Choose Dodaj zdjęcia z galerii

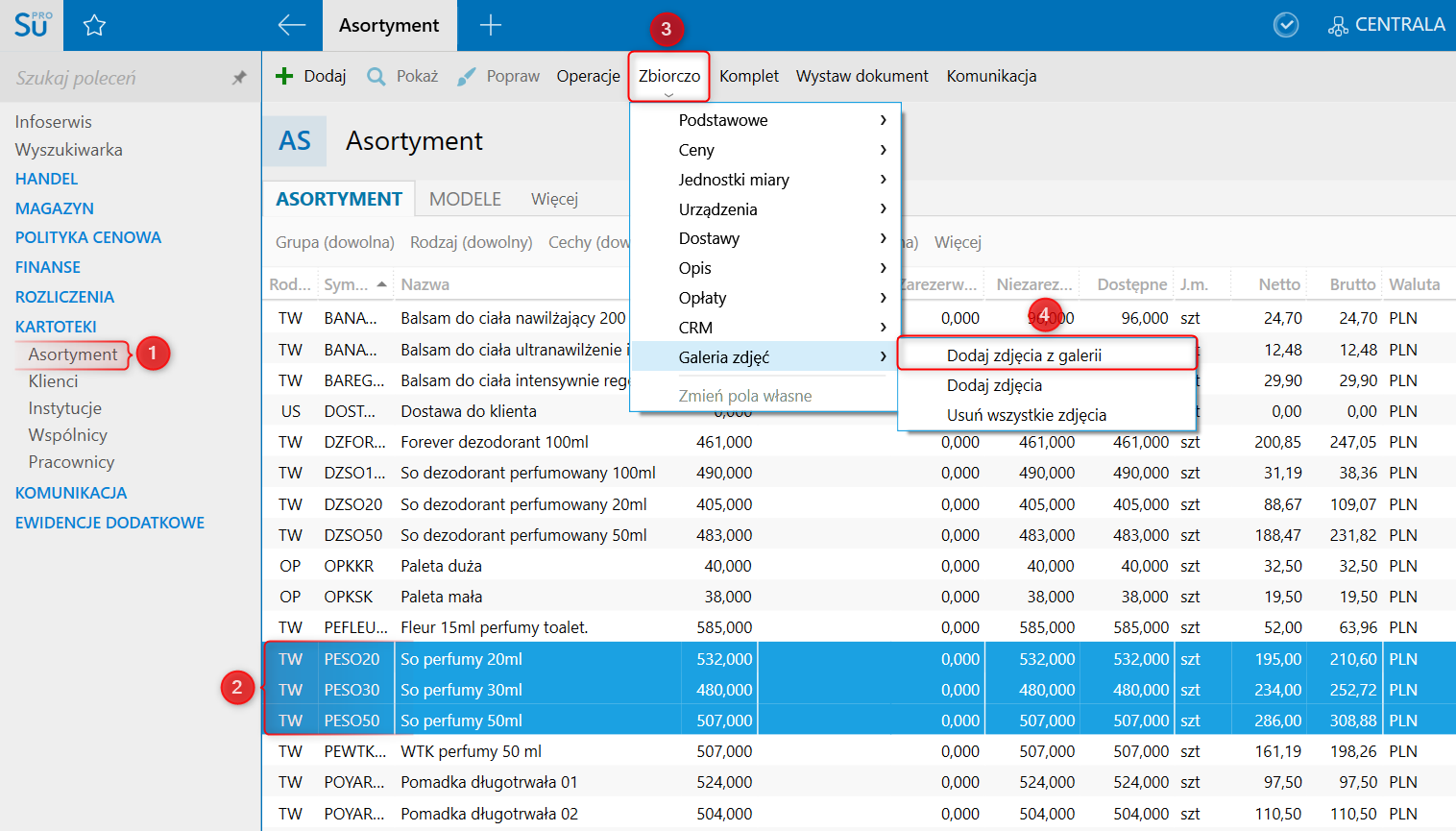pos(1024,355)
